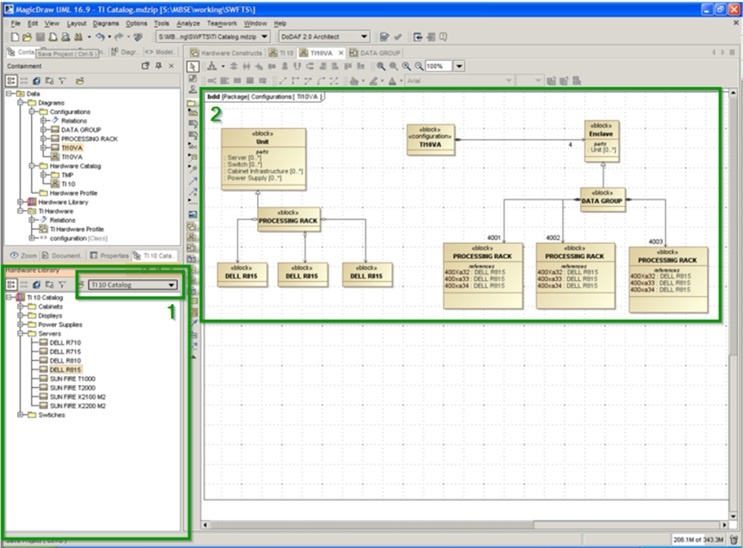
Task: Switch to TI 10 diagram tab
Action: (x=281, y=53)
